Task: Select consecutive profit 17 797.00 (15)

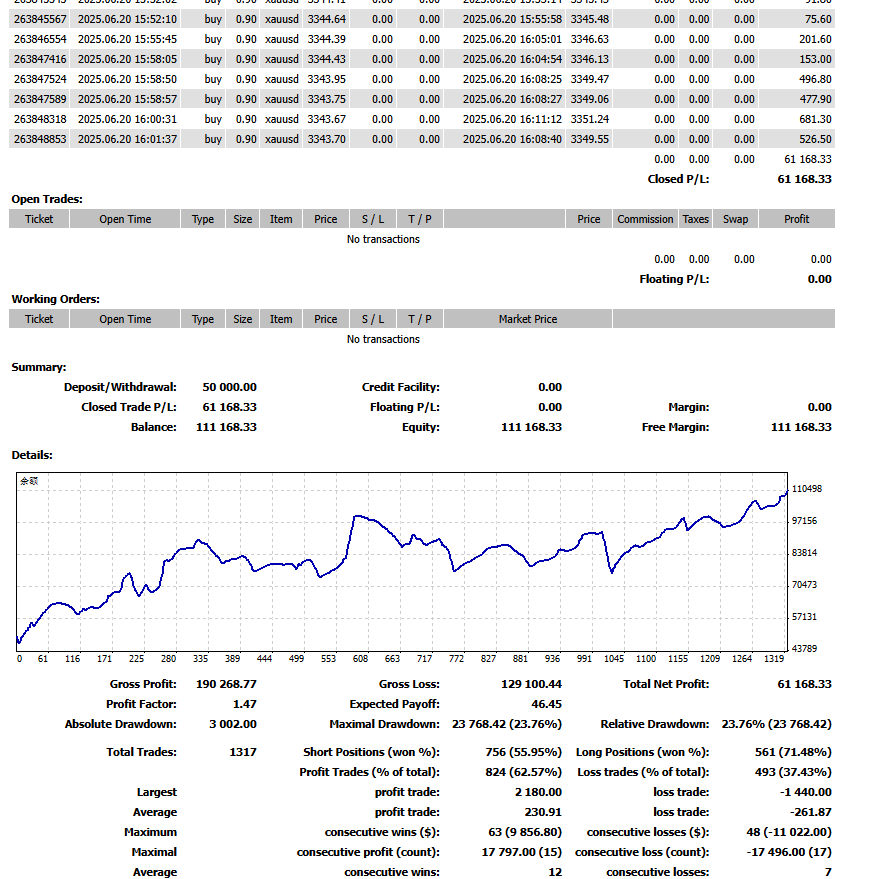Action: tap(521, 852)
